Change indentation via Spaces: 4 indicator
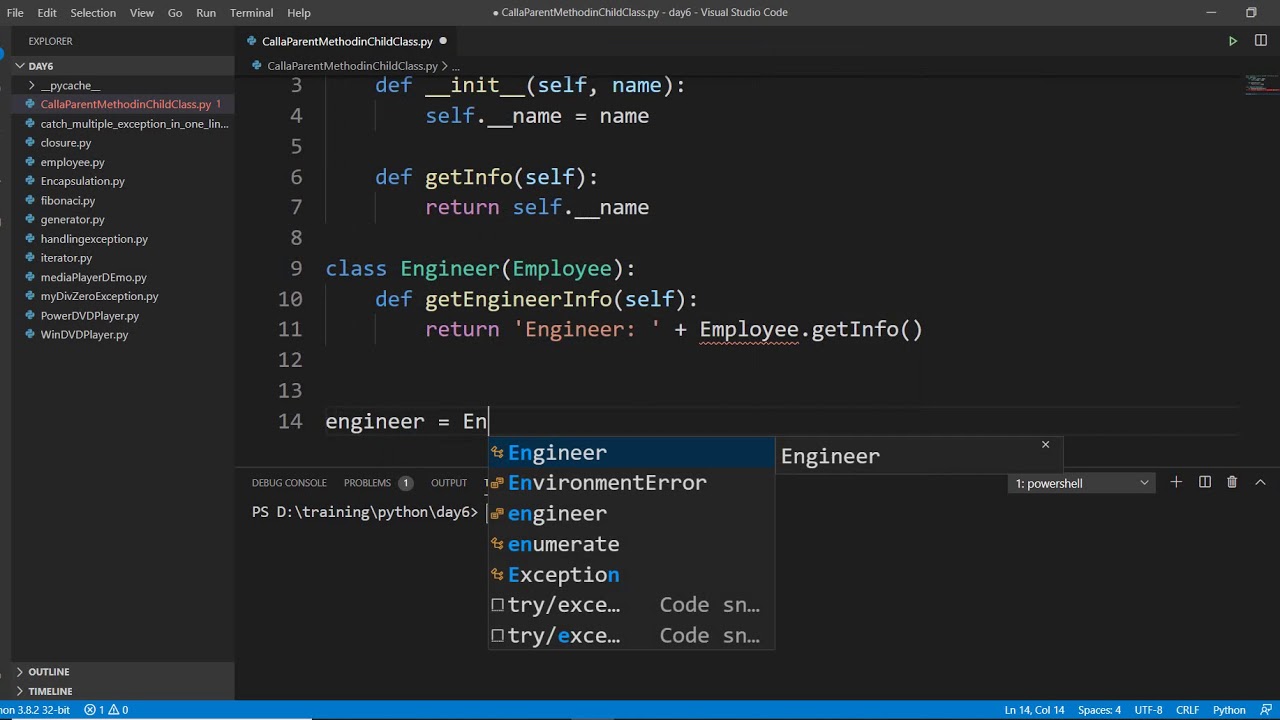The width and height of the screenshot is (1280, 720). [1099, 710]
